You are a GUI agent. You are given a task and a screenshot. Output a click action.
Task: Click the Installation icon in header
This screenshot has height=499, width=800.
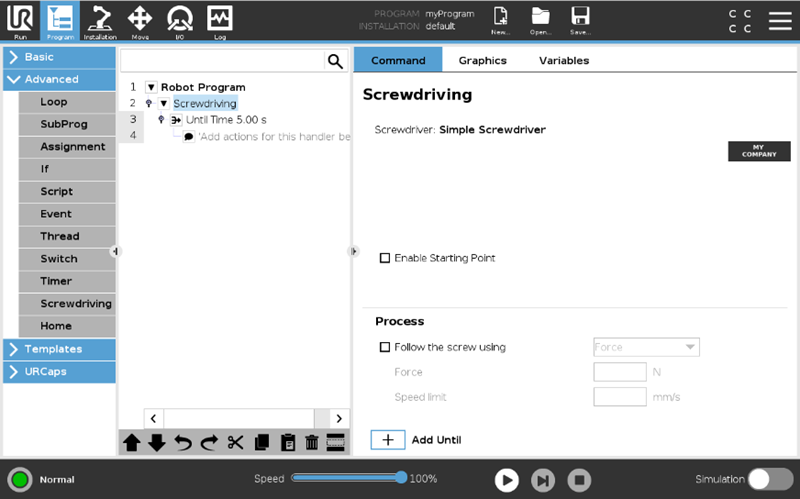[100, 19]
